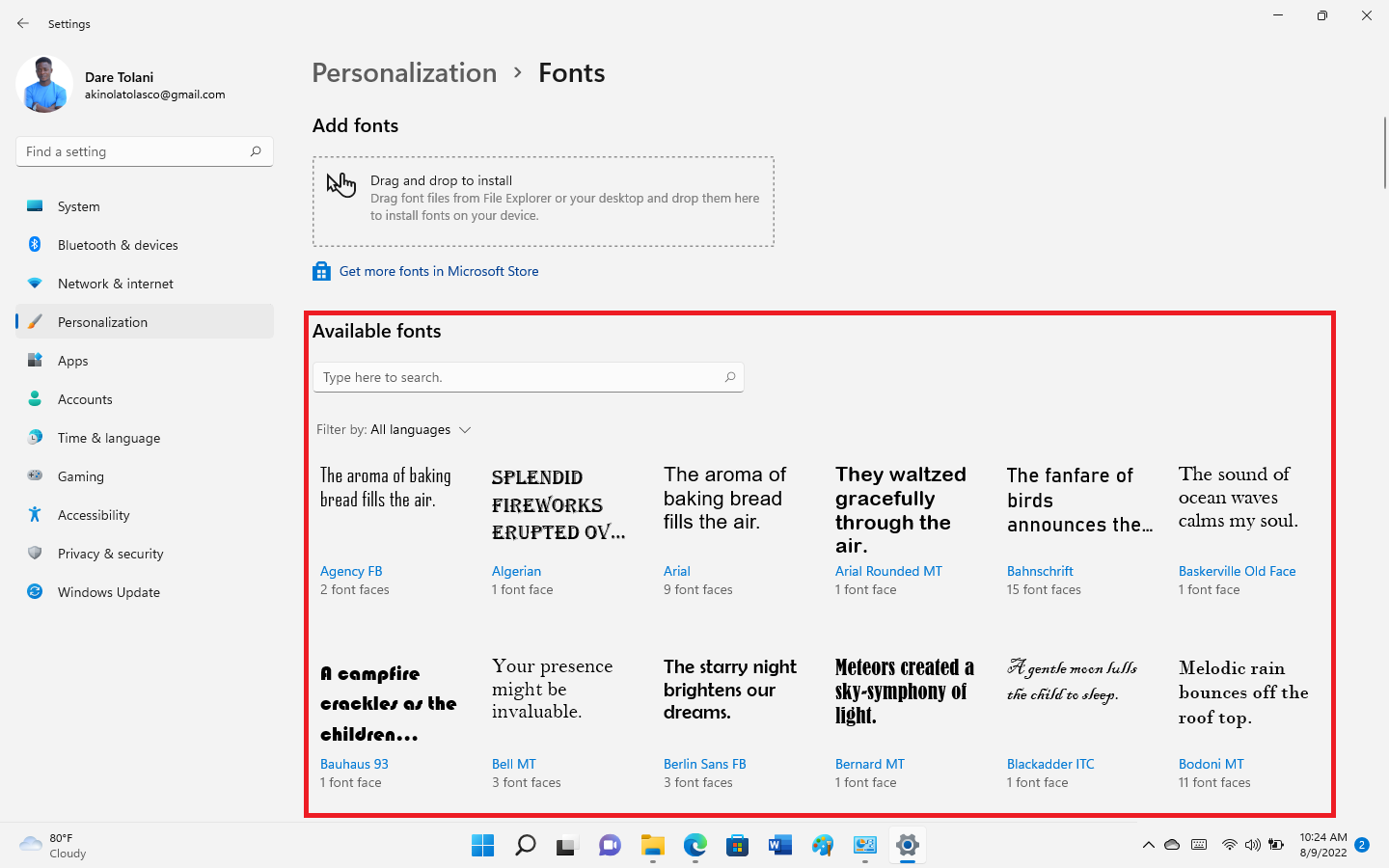This screenshot has height=868, width=1389.
Task: Open the weather widget showing 80°F
Action: click(x=54, y=846)
